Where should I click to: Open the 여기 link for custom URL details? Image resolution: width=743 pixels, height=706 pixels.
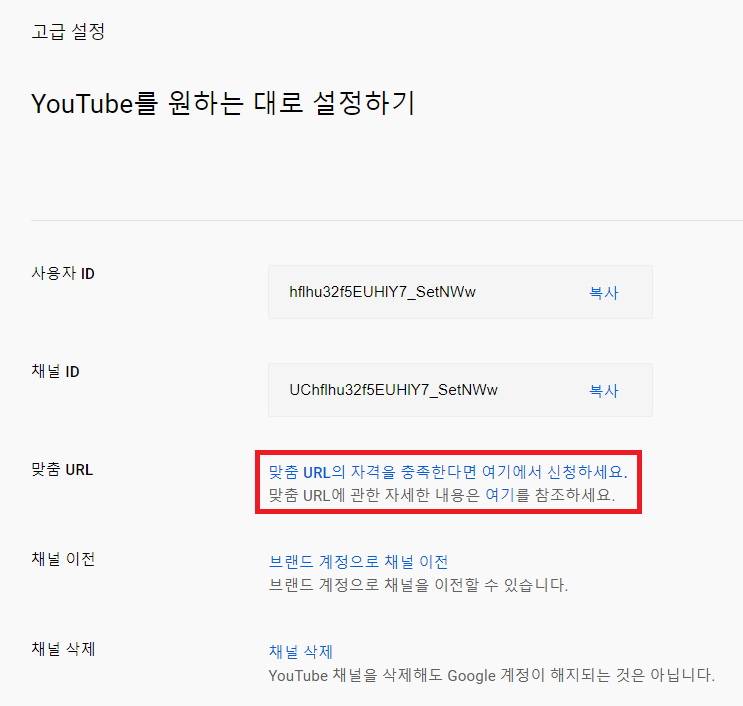pos(500,495)
